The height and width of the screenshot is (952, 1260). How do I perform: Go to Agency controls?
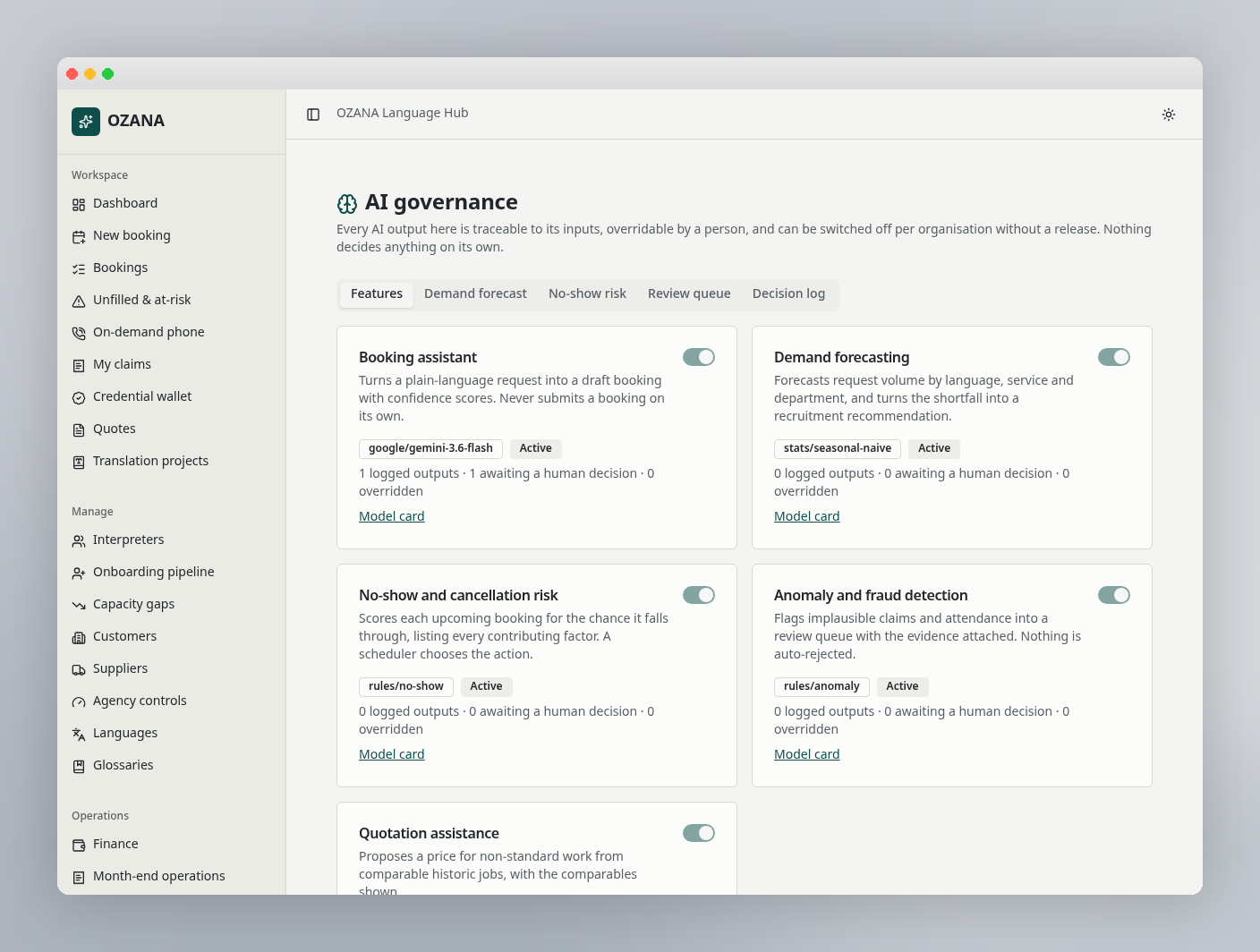(x=171, y=701)
